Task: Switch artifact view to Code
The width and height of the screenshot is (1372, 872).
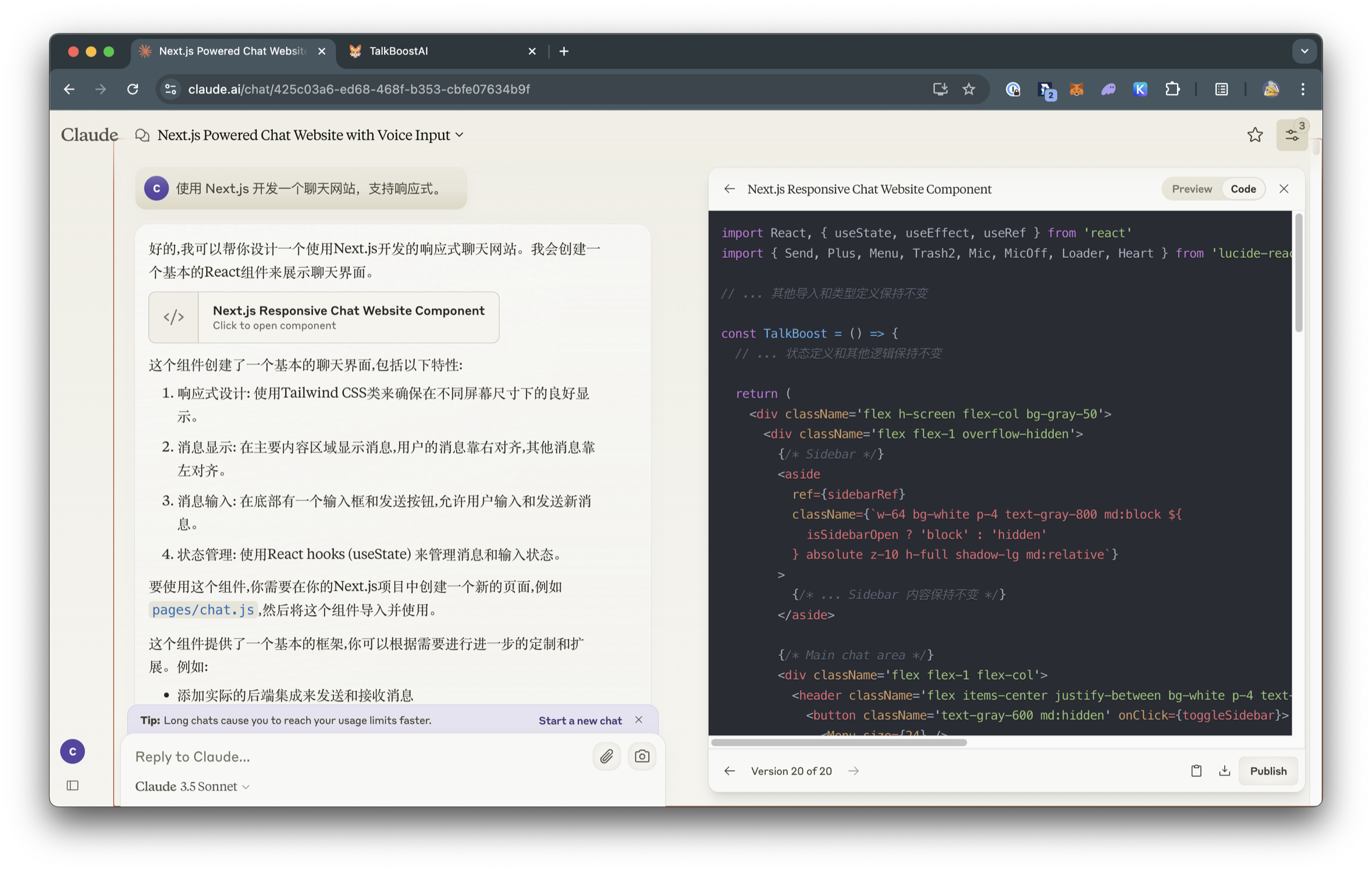Action: click(1243, 188)
